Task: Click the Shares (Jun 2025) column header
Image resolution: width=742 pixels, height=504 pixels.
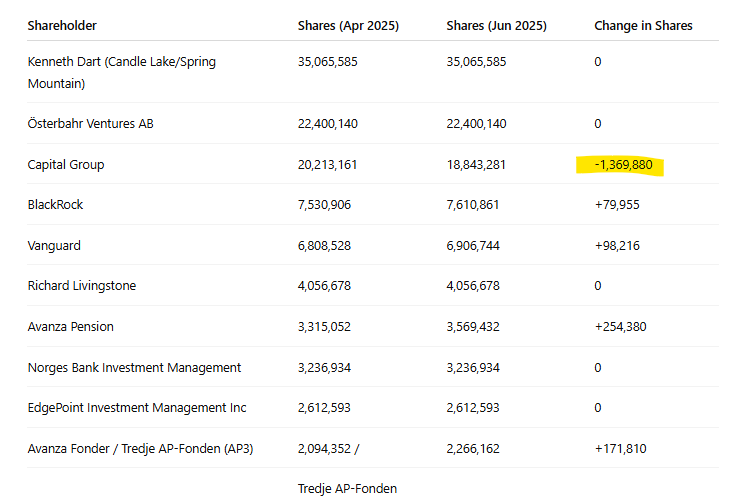Action: click(496, 26)
